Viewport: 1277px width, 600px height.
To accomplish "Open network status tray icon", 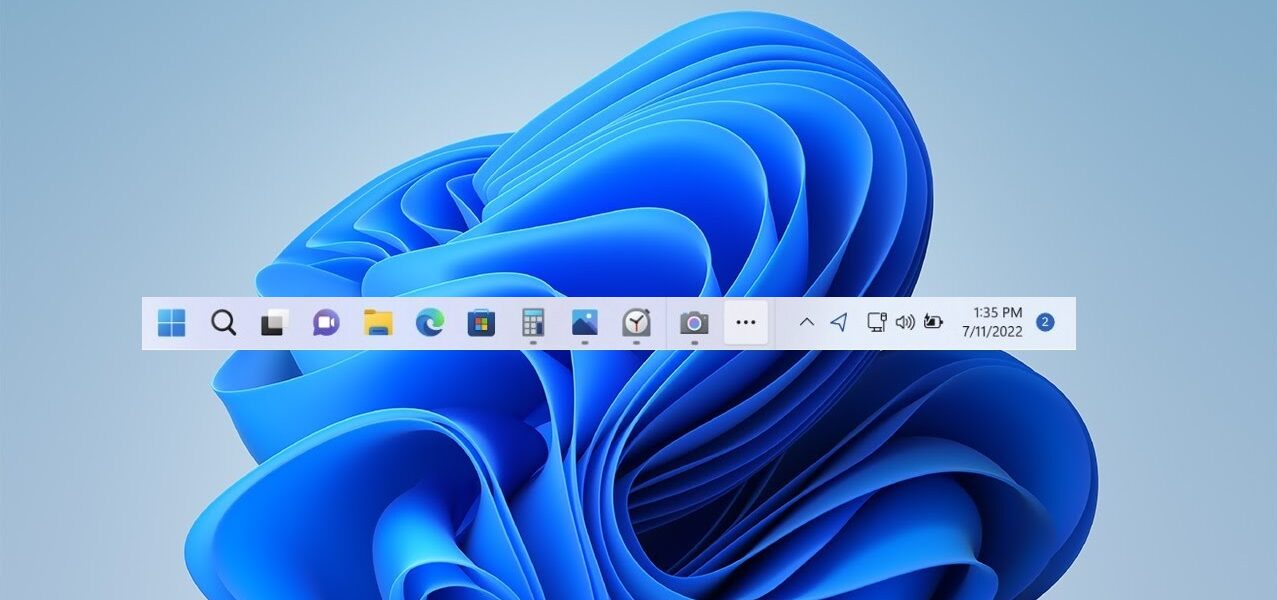I will click(876, 322).
